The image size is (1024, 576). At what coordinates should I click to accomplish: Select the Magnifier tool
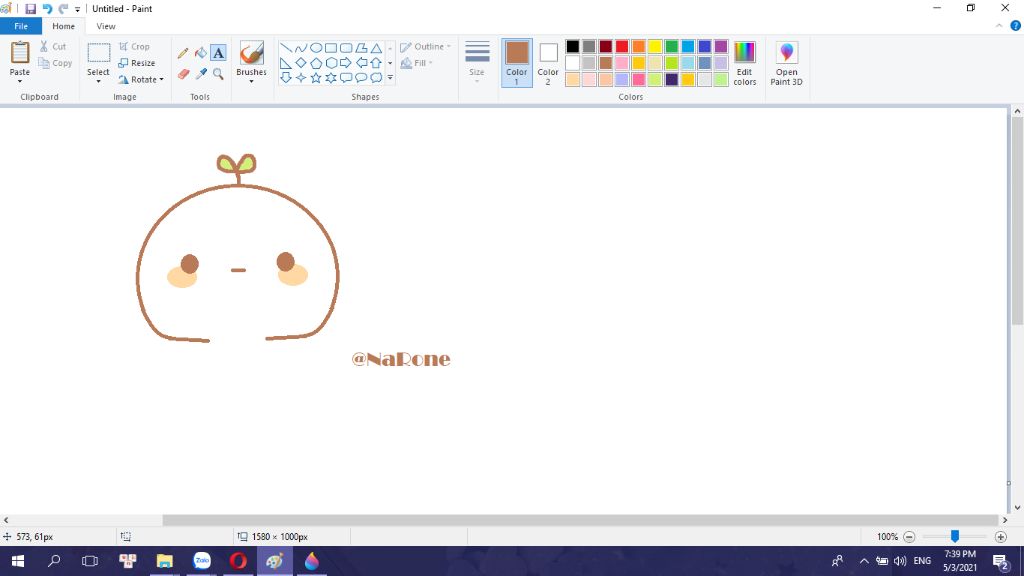tap(218, 74)
